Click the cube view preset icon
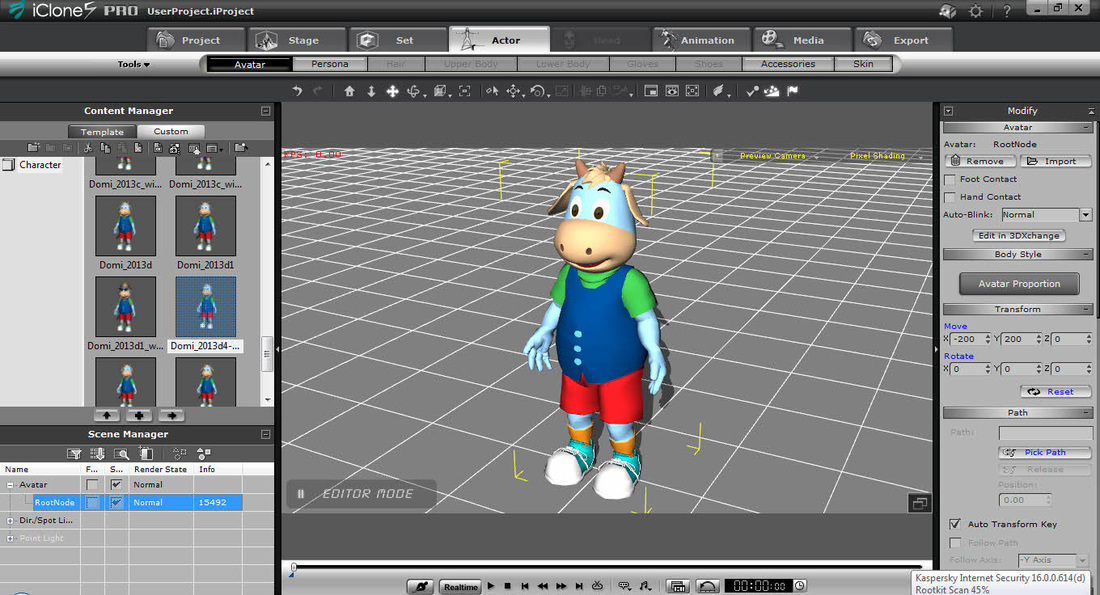The image size is (1100, 595). tap(441, 91)
